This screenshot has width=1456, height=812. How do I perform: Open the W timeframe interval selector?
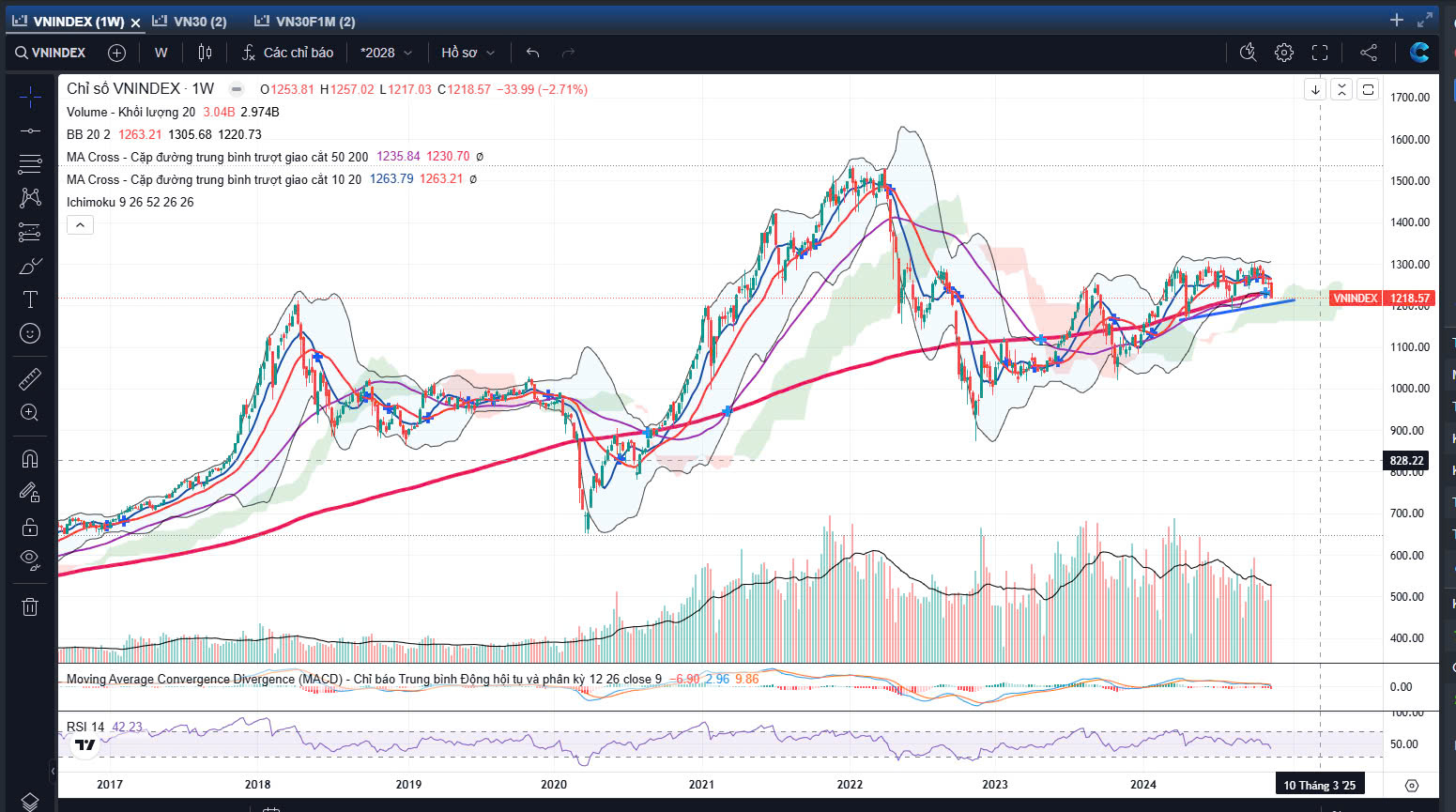[161, 53]
